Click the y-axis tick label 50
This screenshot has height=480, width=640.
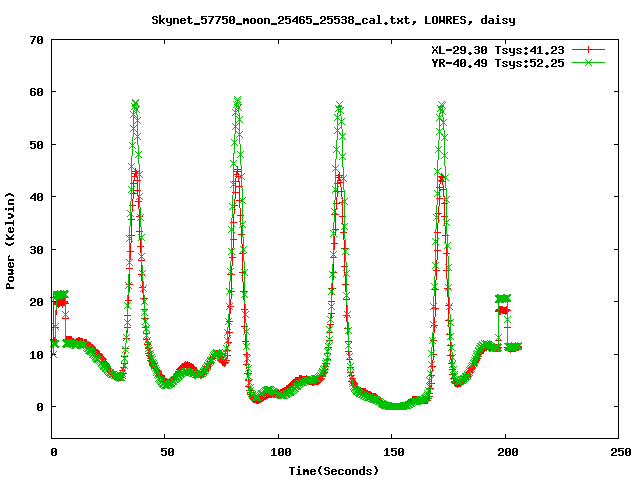point(36,145)
